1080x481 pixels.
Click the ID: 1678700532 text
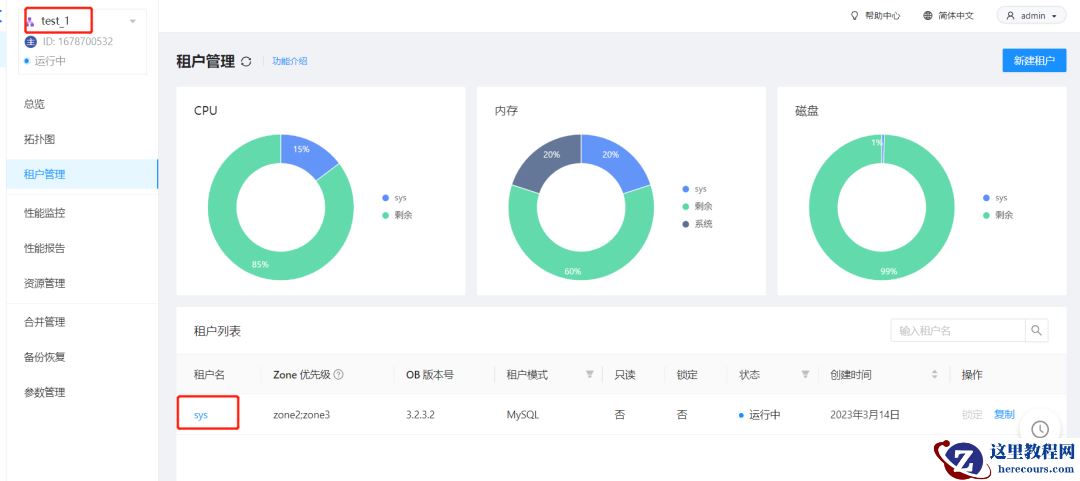[x=78, y=41]
